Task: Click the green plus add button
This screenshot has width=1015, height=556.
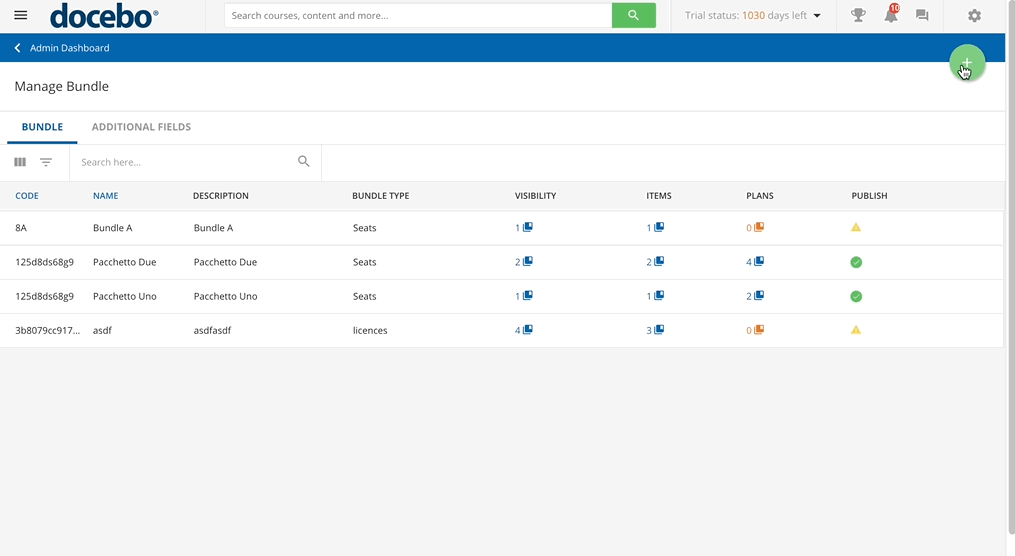Action: 966,63
